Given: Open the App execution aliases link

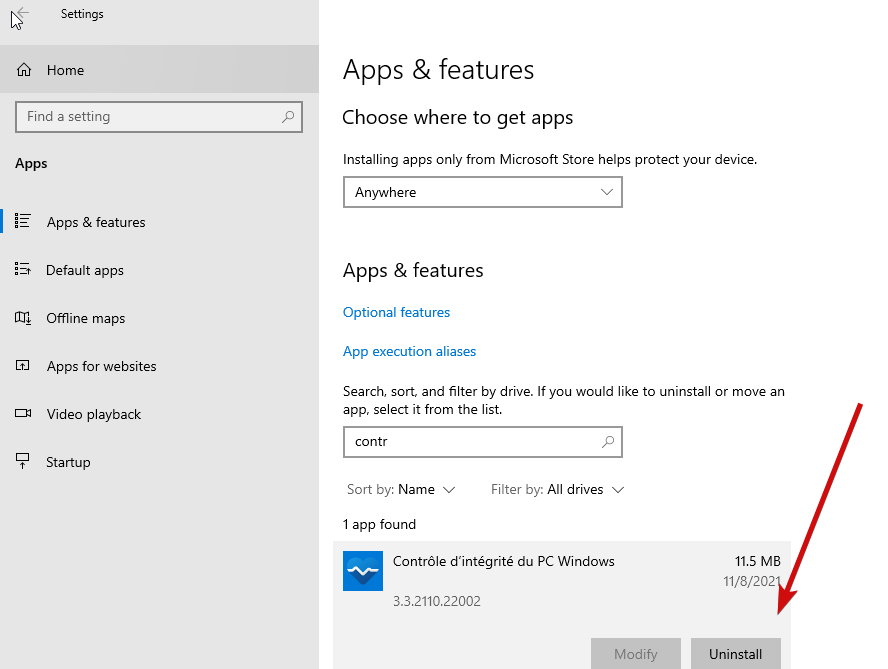Looking at the screenshot, I should pyautogui.click(x=409, y=351).
